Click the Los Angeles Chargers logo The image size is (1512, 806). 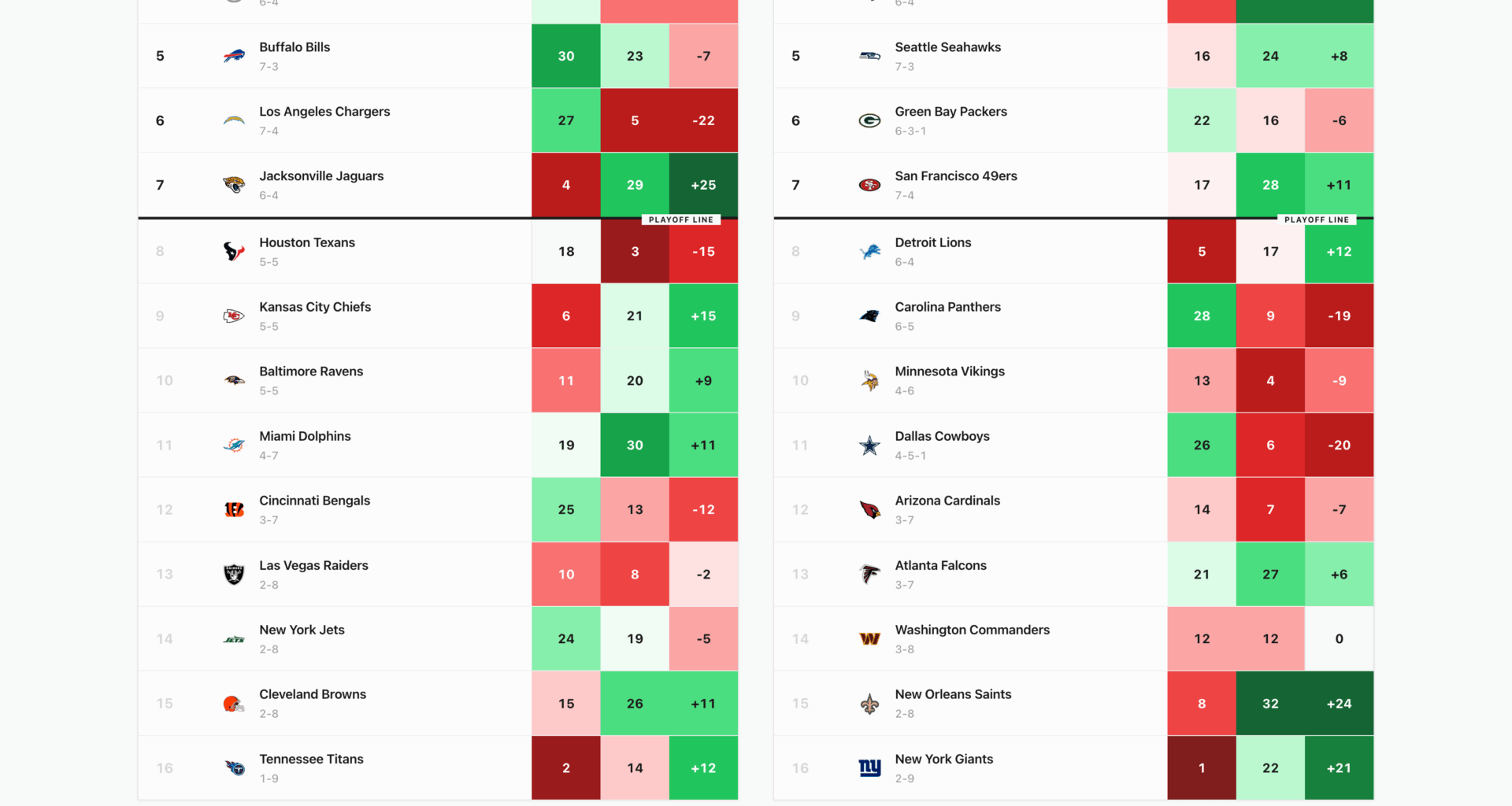[234, 120]
